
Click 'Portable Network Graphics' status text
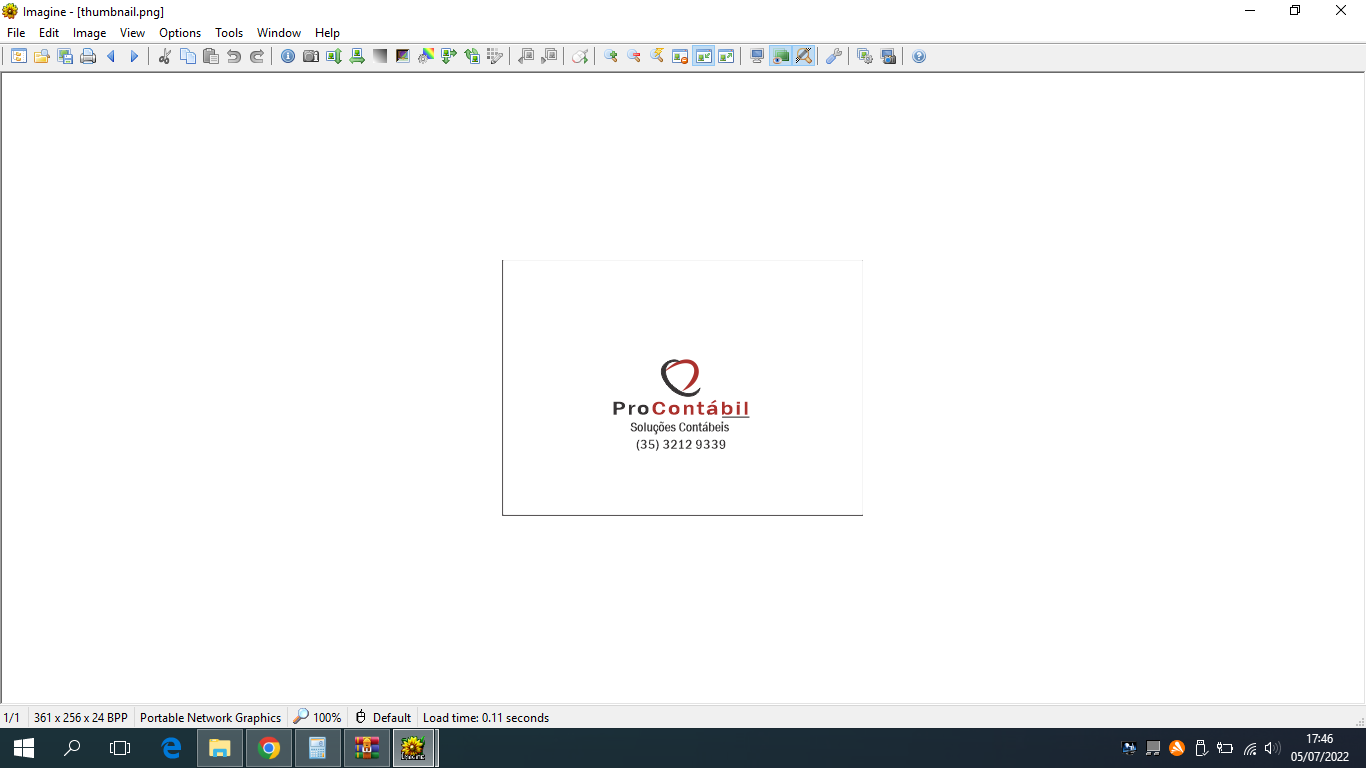[211, 717]
